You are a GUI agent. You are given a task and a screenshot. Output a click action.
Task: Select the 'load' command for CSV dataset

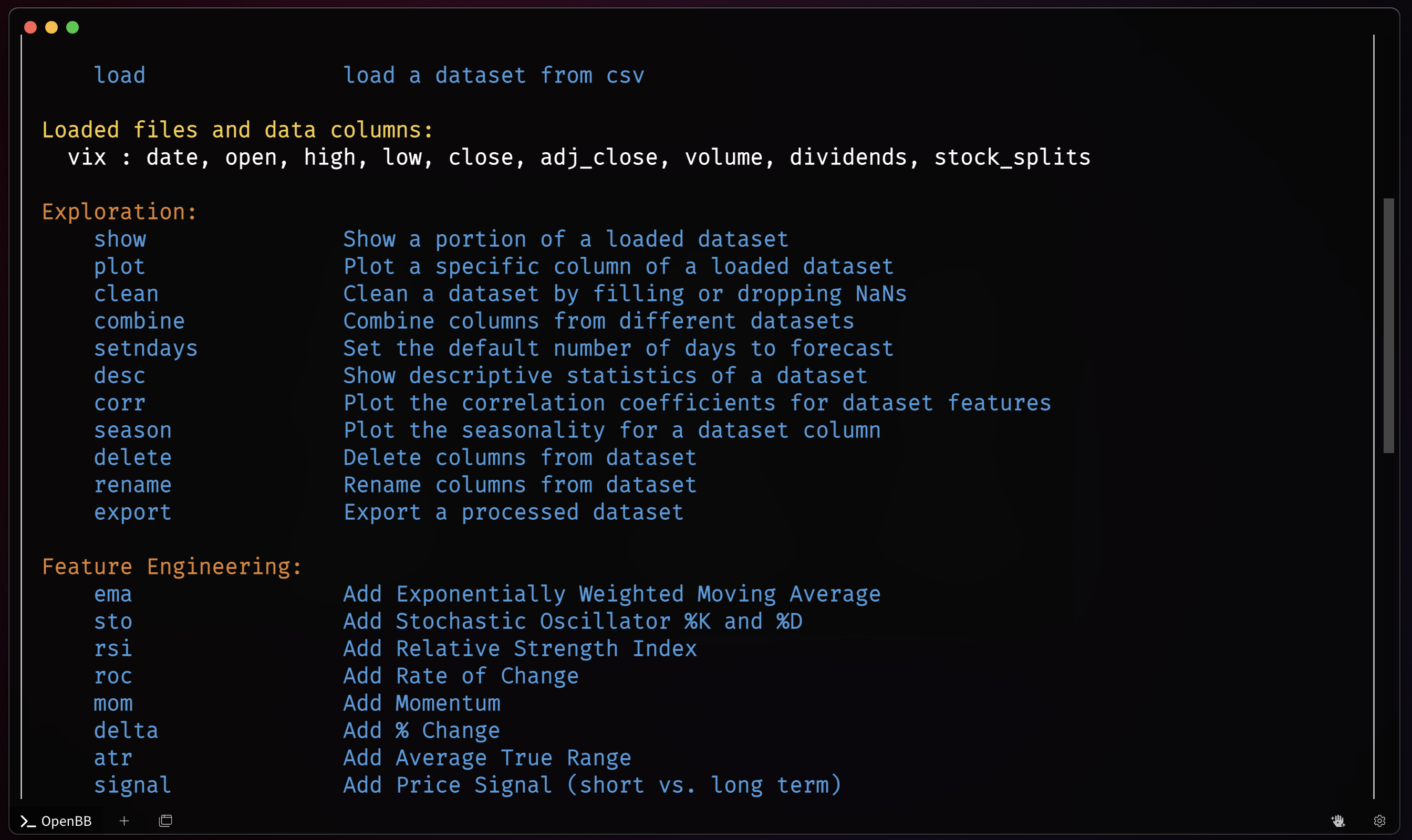119,75
